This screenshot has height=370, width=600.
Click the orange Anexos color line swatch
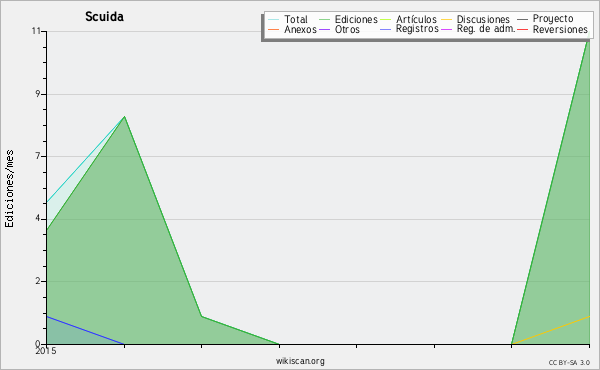tap(274, 29)
